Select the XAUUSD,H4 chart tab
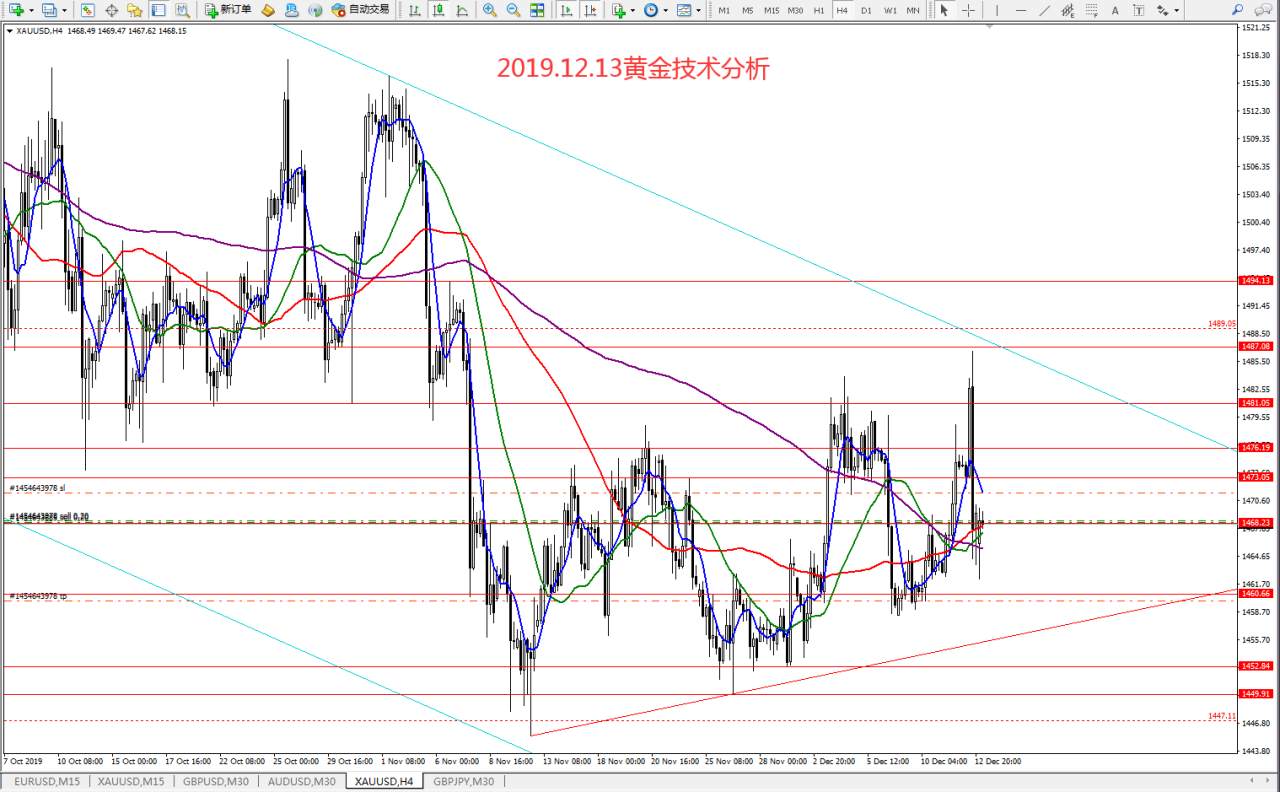The width and height of the screenshot is (1280, 792). pyautogui.click(x=383, y=781)
